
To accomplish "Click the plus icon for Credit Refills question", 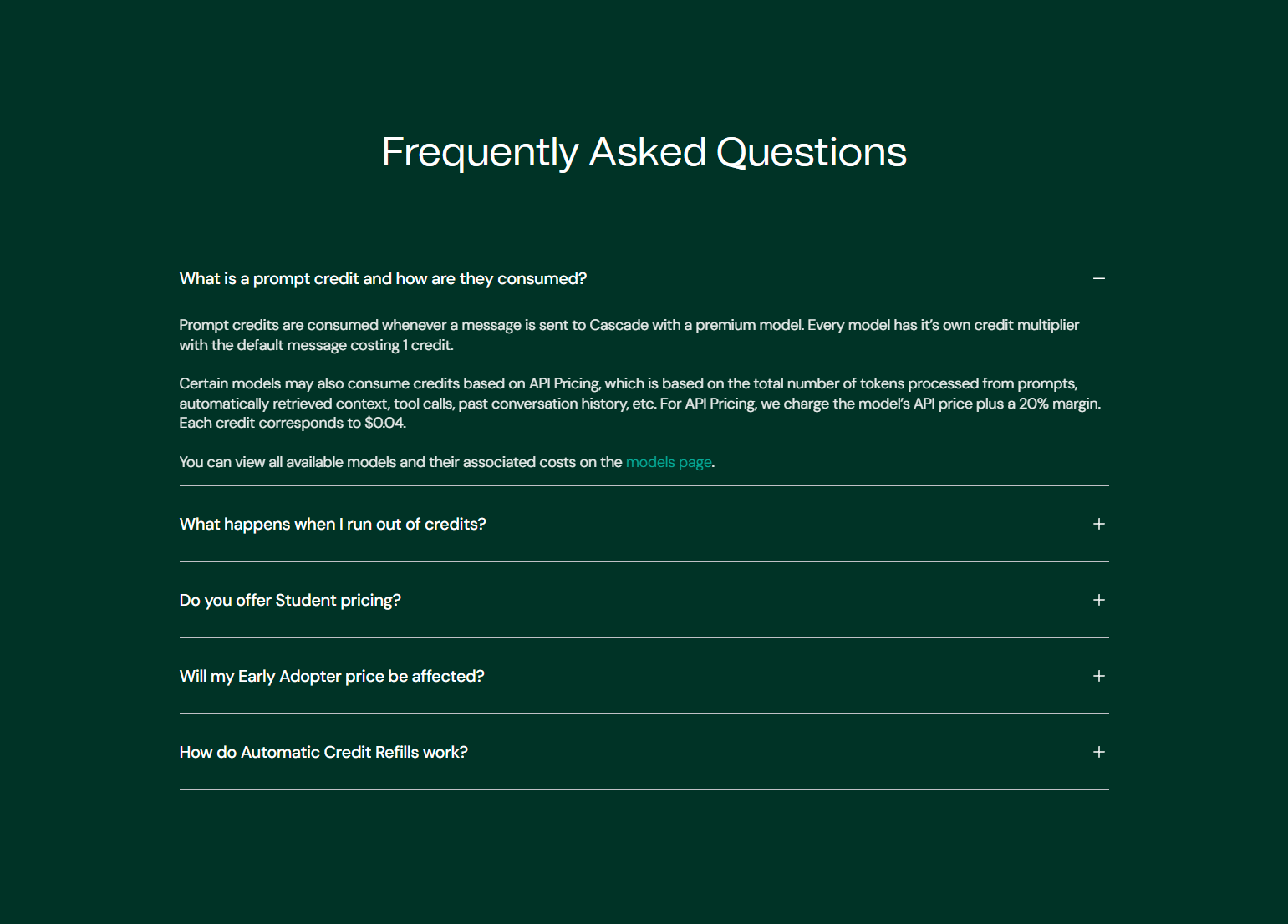I will (x=1098, y=752).
